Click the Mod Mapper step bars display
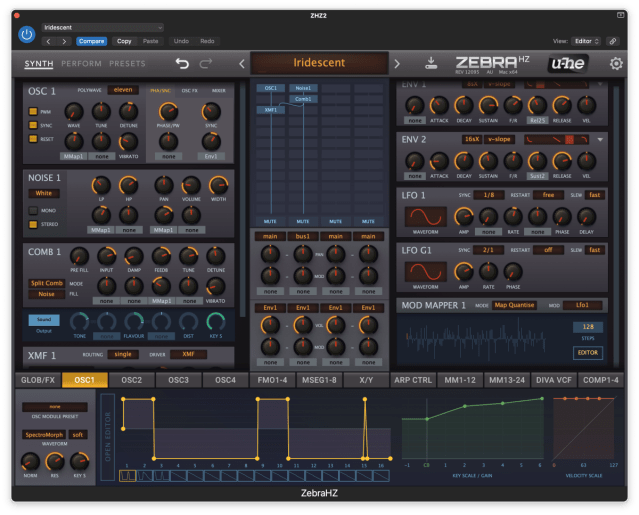 (x=476, y=338)
